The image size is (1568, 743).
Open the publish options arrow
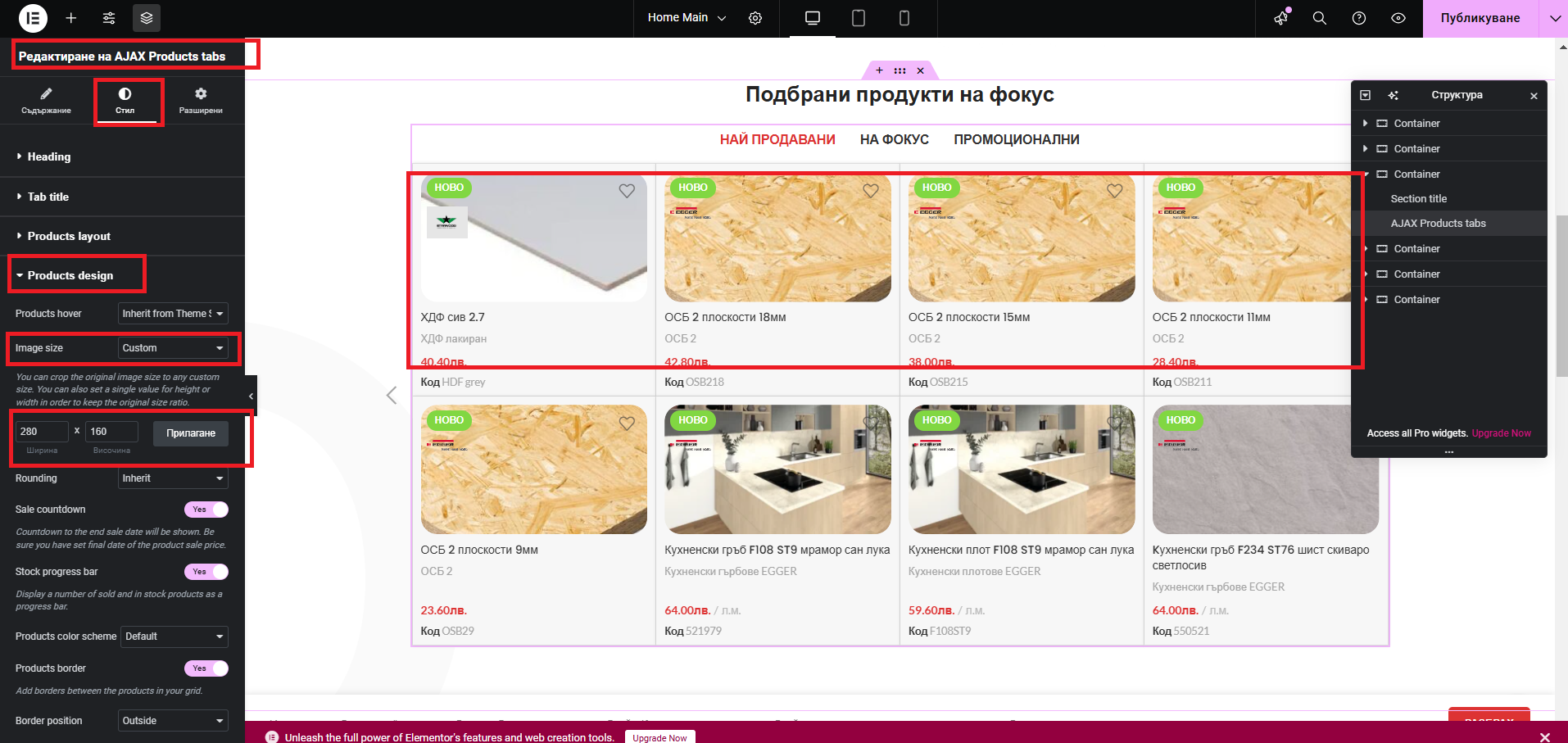[1553, 18]
